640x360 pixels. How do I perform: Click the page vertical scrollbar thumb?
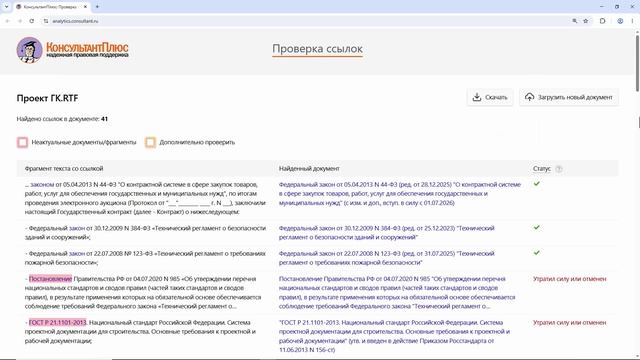pos(637,63)
